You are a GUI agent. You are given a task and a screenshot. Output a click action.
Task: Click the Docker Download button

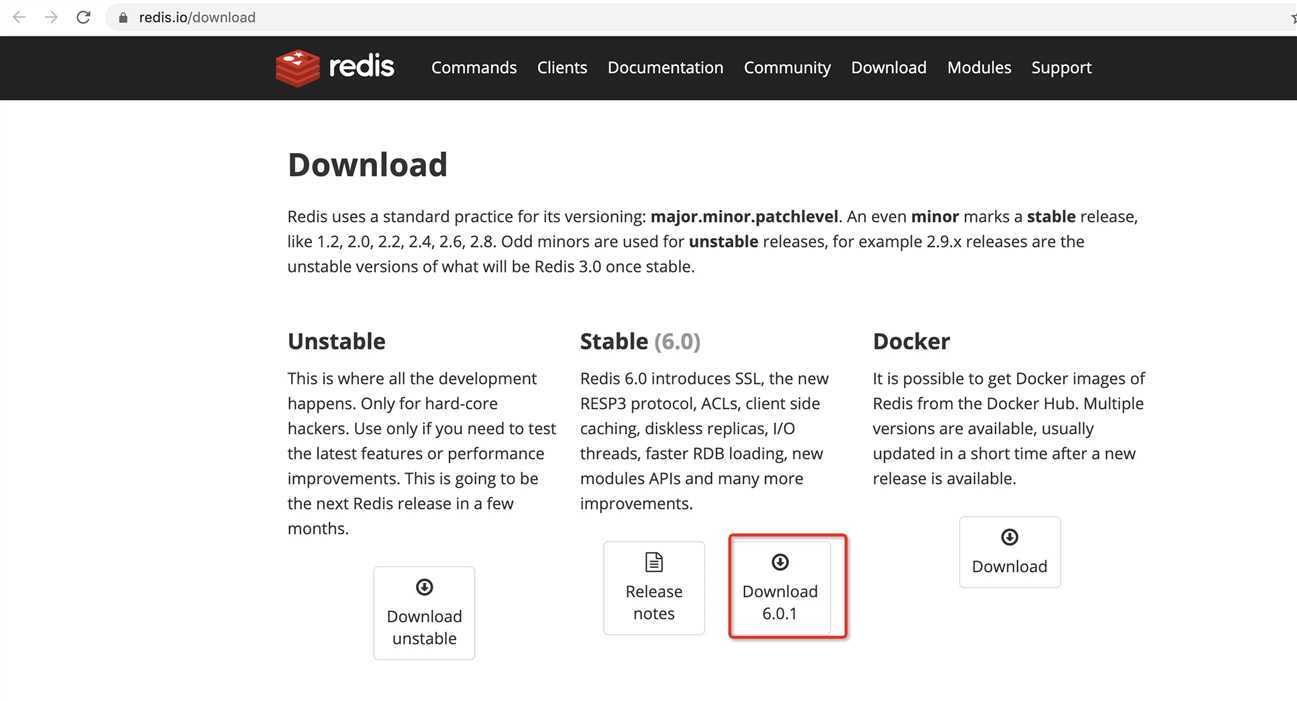(1010, 552)
